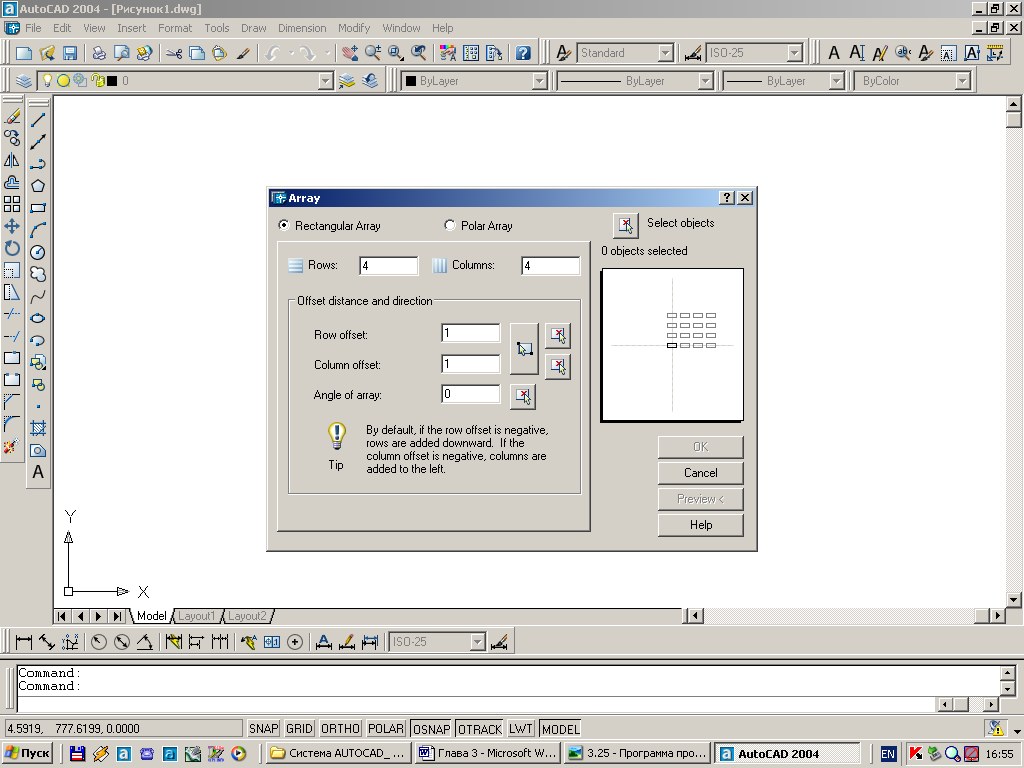
Task: Select the Erase modify tool
Action: click(12, 116)
